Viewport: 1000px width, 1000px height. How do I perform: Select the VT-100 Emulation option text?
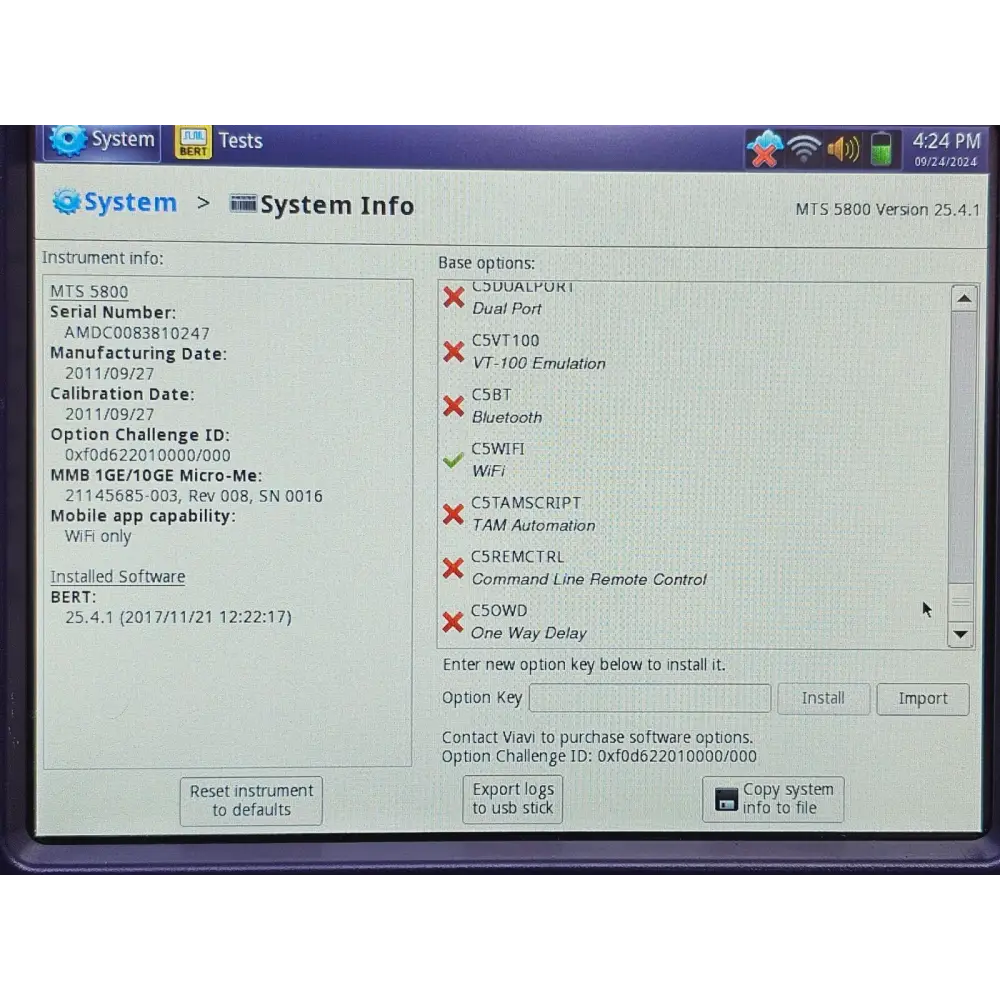pyautogui.click(x=539, y=364)
